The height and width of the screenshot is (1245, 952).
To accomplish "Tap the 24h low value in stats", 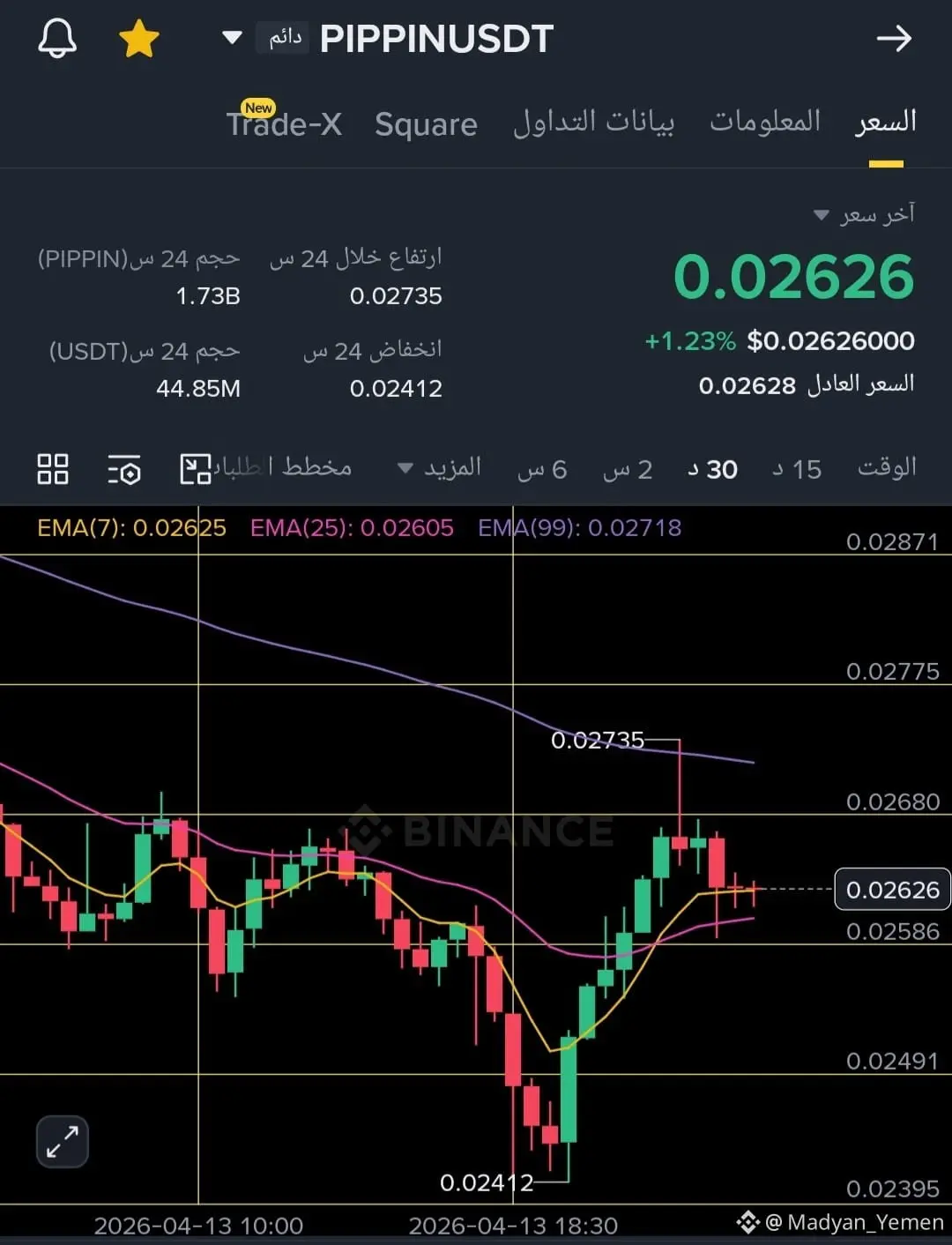I will pos(396,389).
